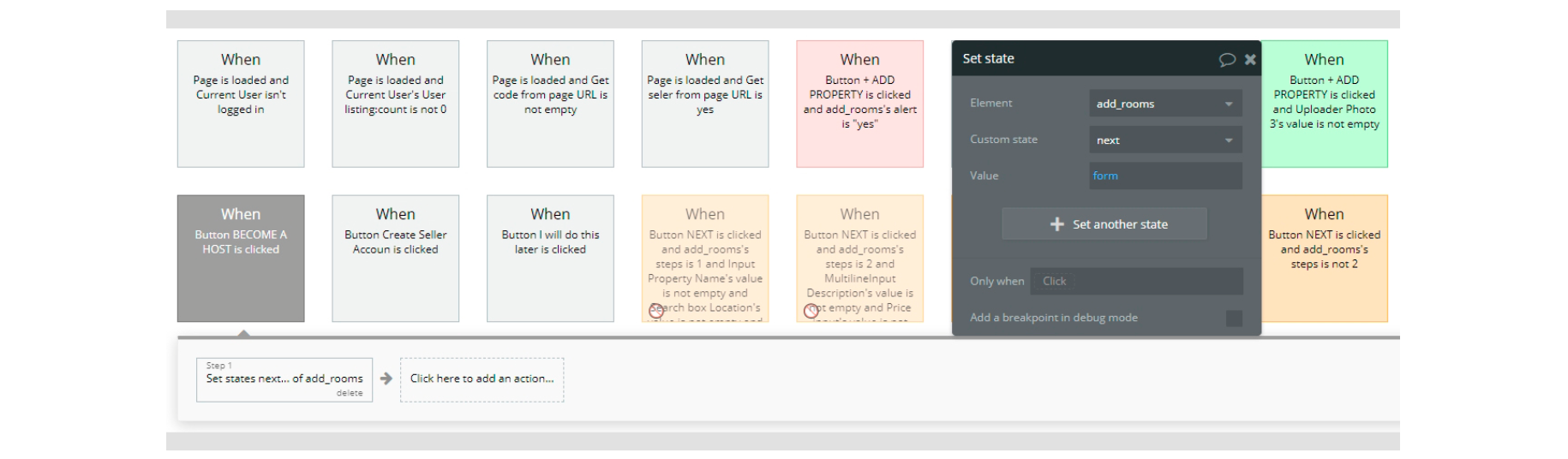The image size is (1568, 459).
Task: Click the Set state panel title
Action: (988, 58)
